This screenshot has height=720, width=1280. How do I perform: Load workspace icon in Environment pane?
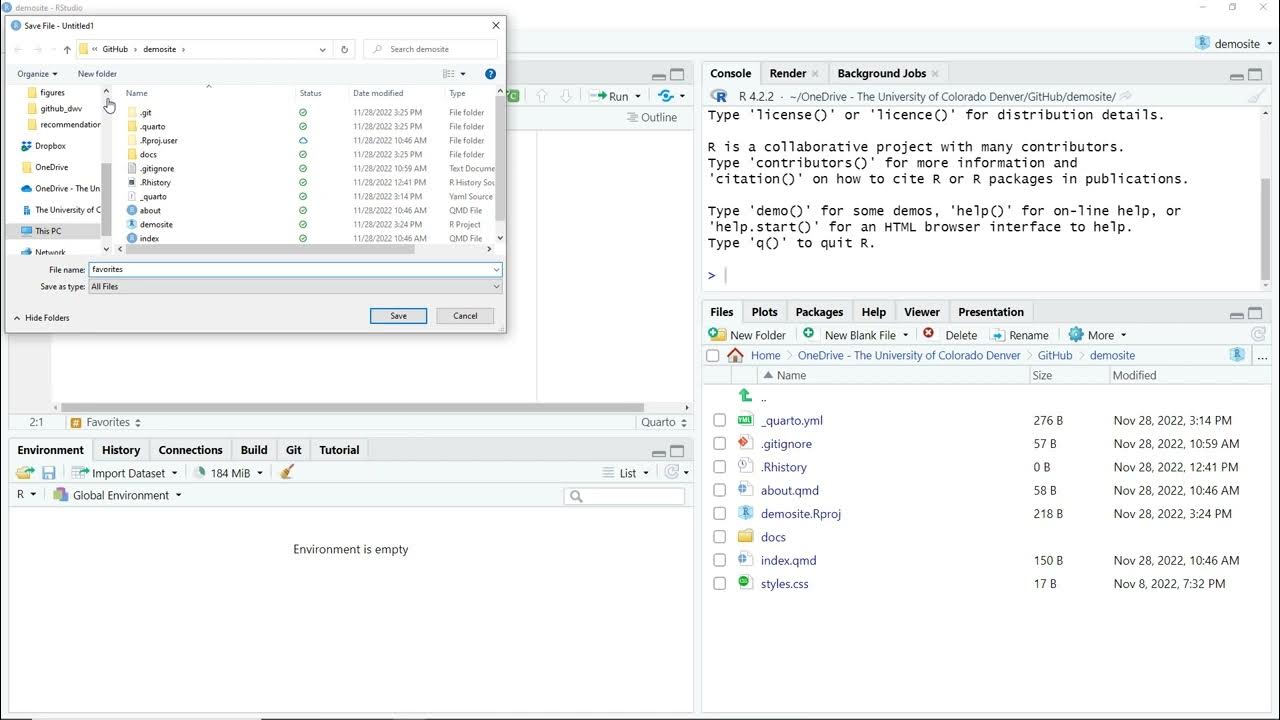point(26,473)
